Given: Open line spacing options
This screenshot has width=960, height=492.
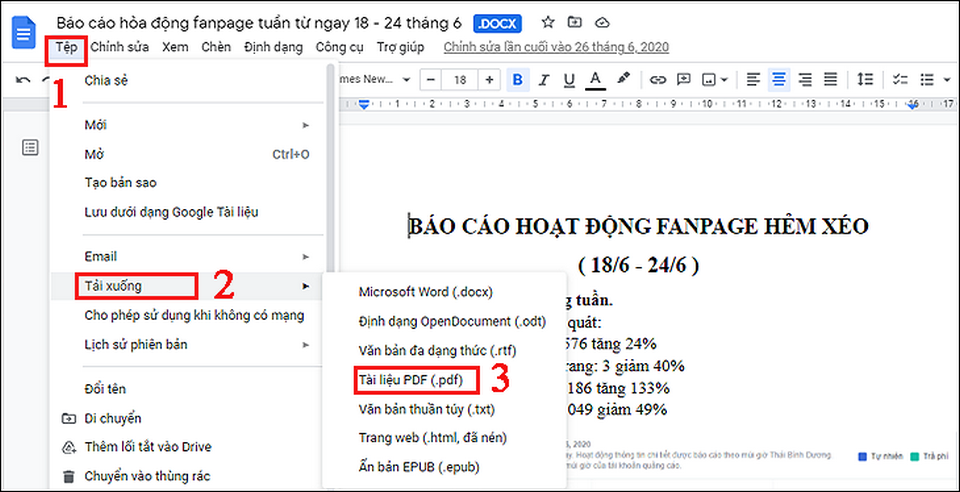Looking at the screenshot, I should (865, 79).
